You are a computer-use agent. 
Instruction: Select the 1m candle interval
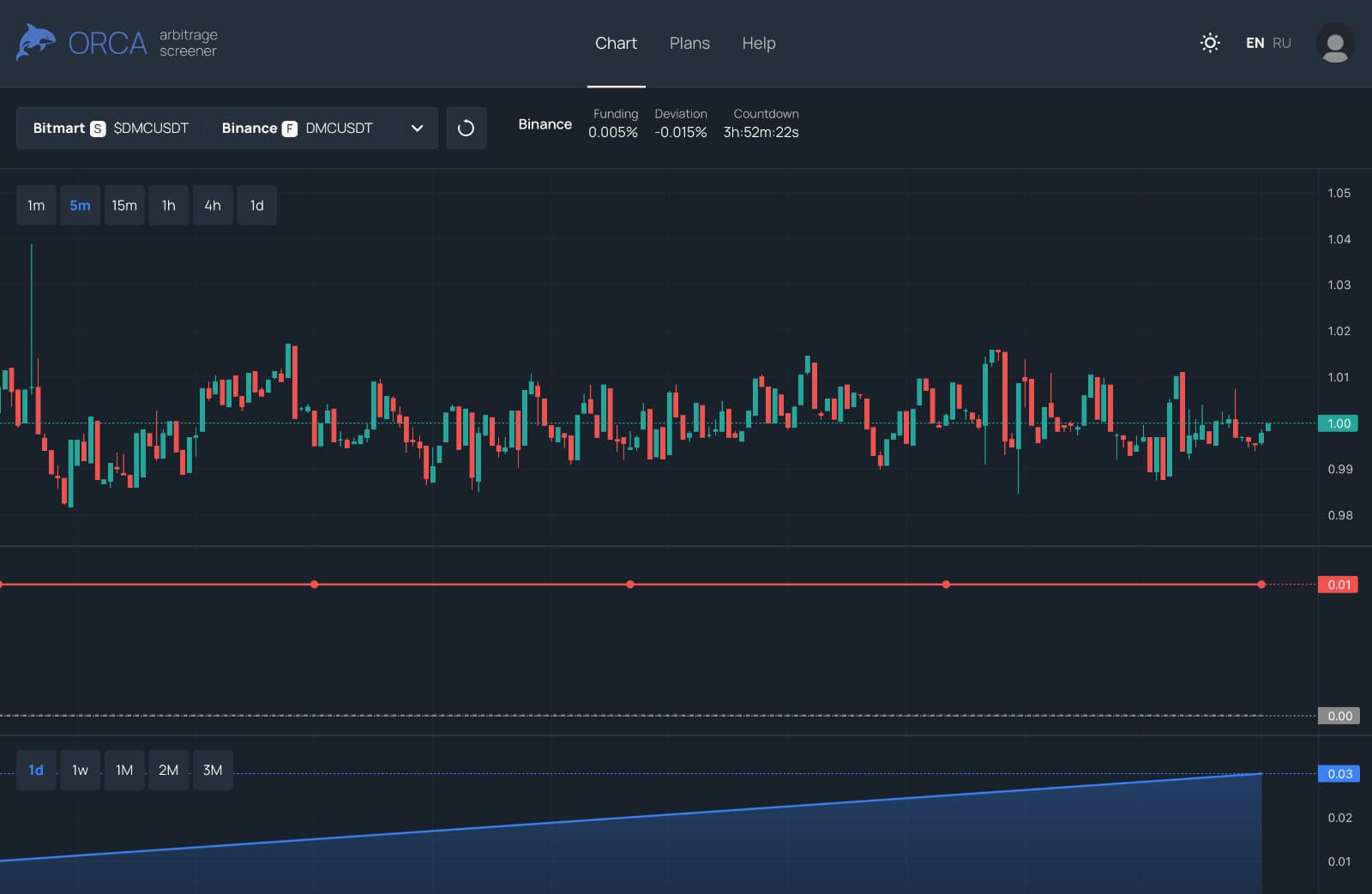point(36,206)
